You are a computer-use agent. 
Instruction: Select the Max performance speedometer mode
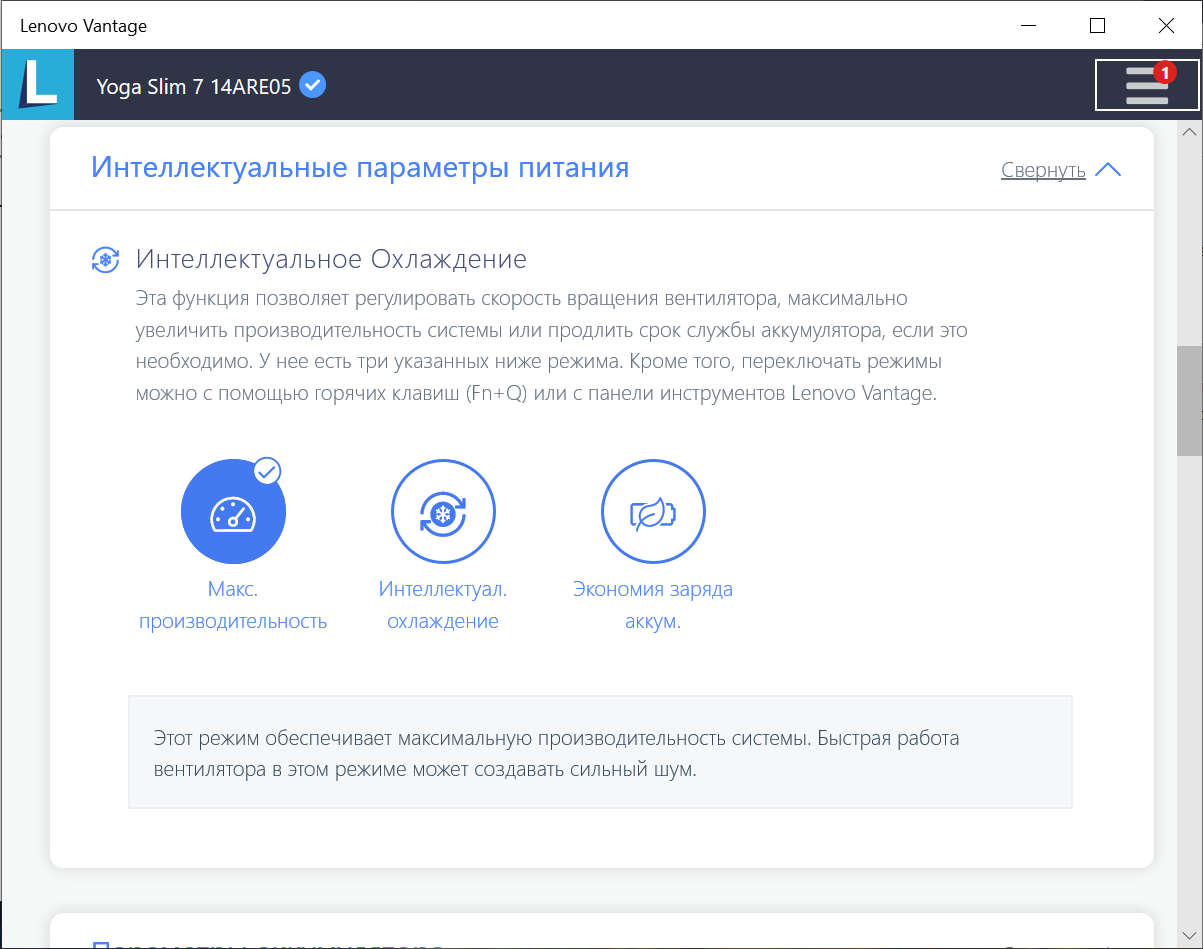233,511
